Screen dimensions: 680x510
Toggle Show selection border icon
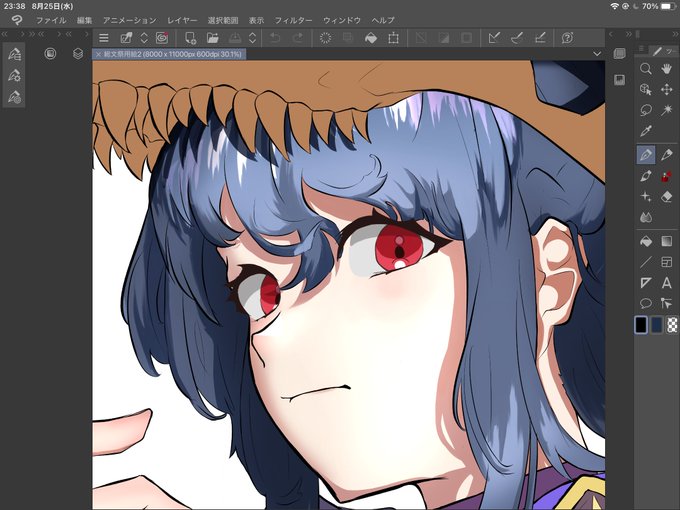coord(467,38)
